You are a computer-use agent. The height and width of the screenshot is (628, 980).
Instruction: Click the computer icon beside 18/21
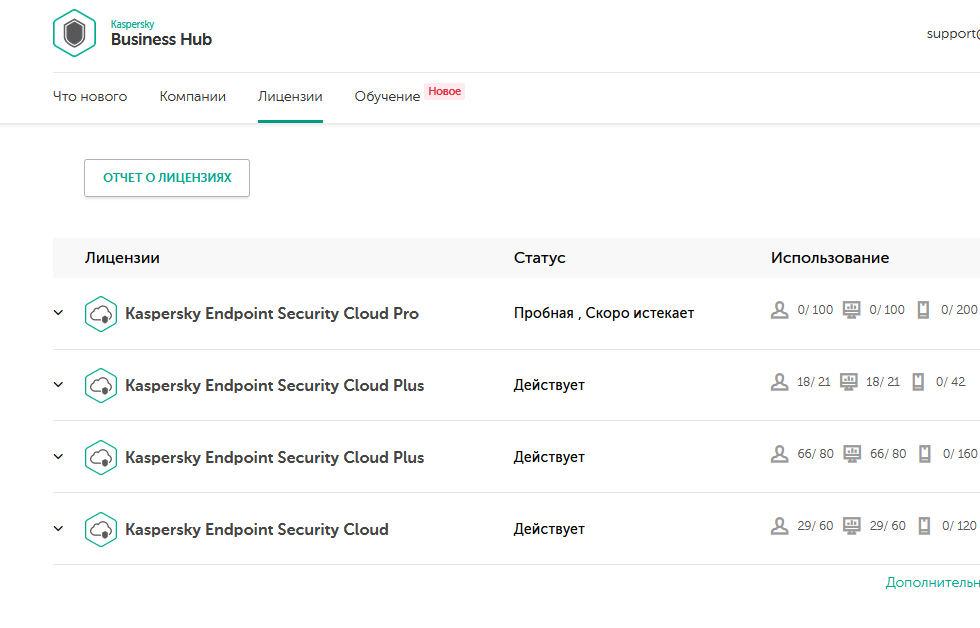(849, 382)
